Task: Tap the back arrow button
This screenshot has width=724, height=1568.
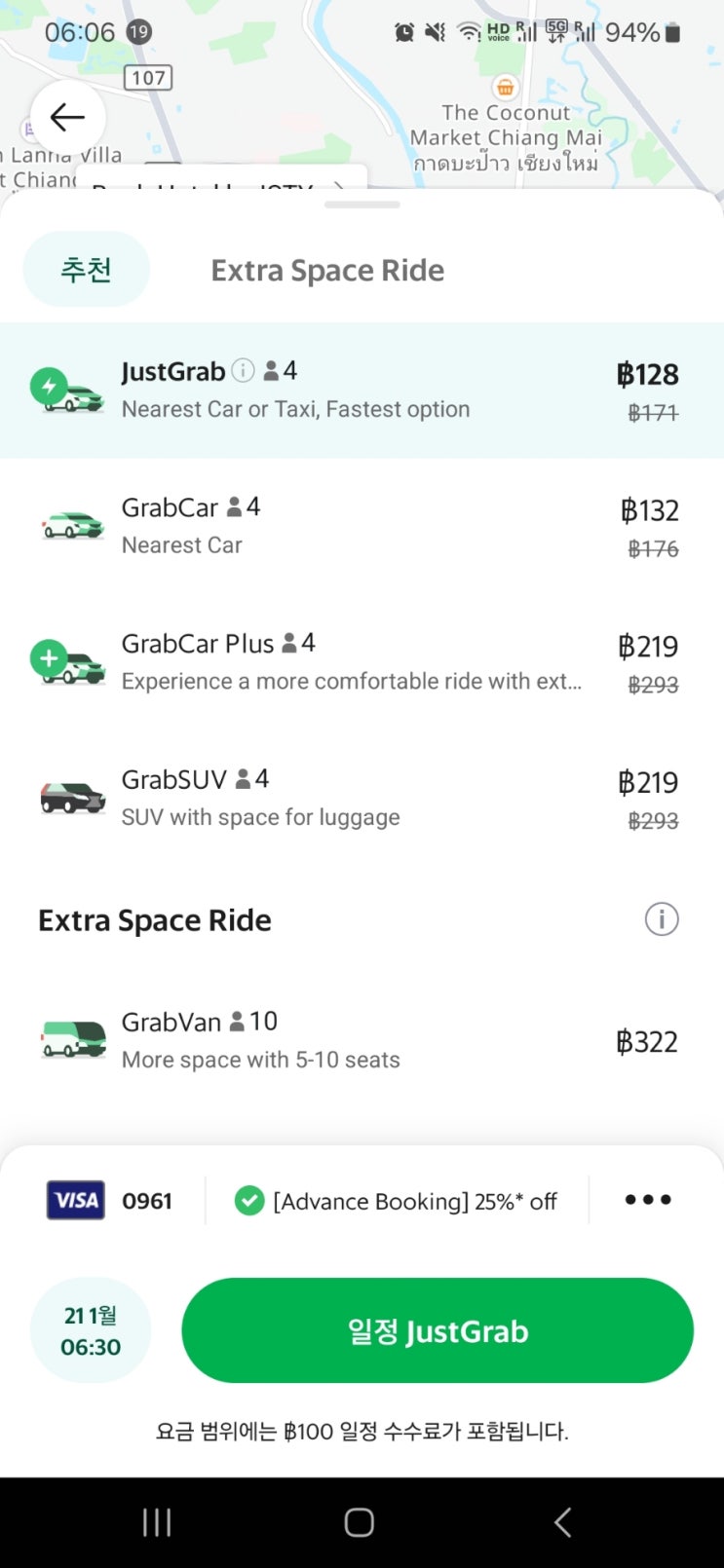Action: [67, 118]
